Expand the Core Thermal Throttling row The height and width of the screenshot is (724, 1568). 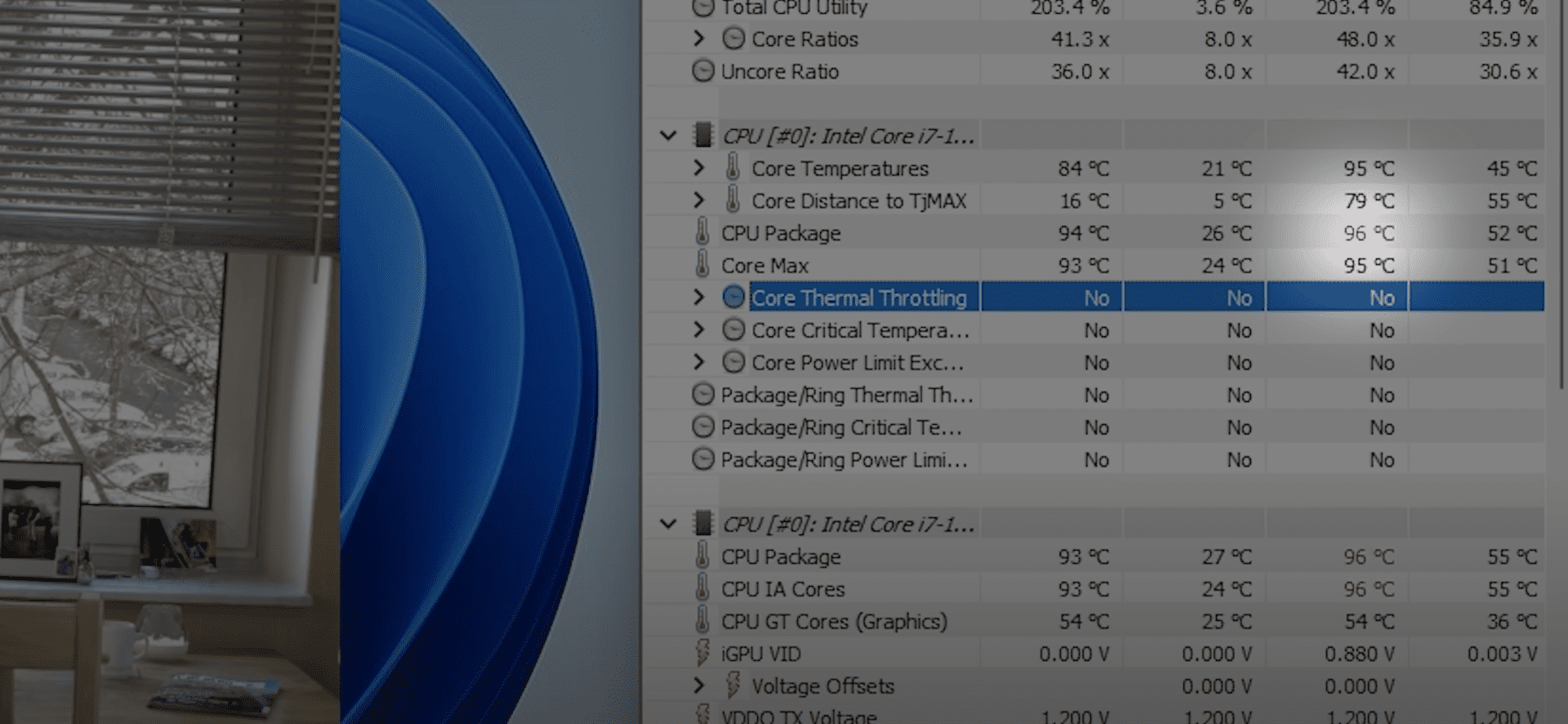coord(698,297)
